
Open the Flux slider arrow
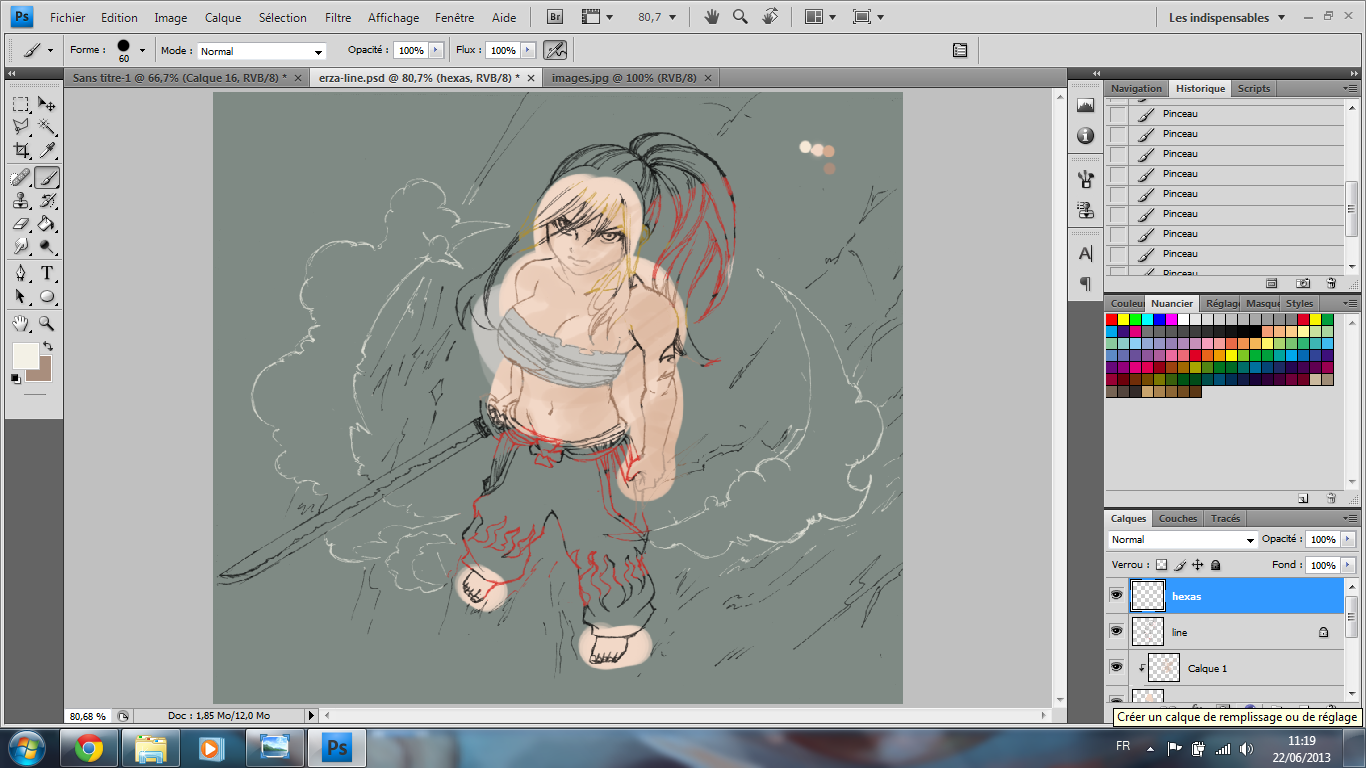(x=528, y=50)
